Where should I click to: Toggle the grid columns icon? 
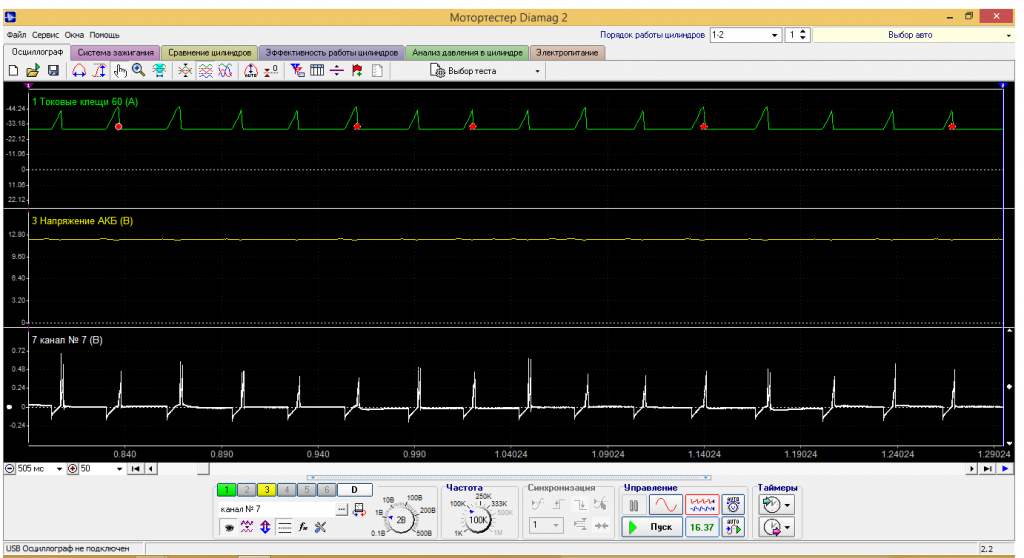click(x=317, y=71)
